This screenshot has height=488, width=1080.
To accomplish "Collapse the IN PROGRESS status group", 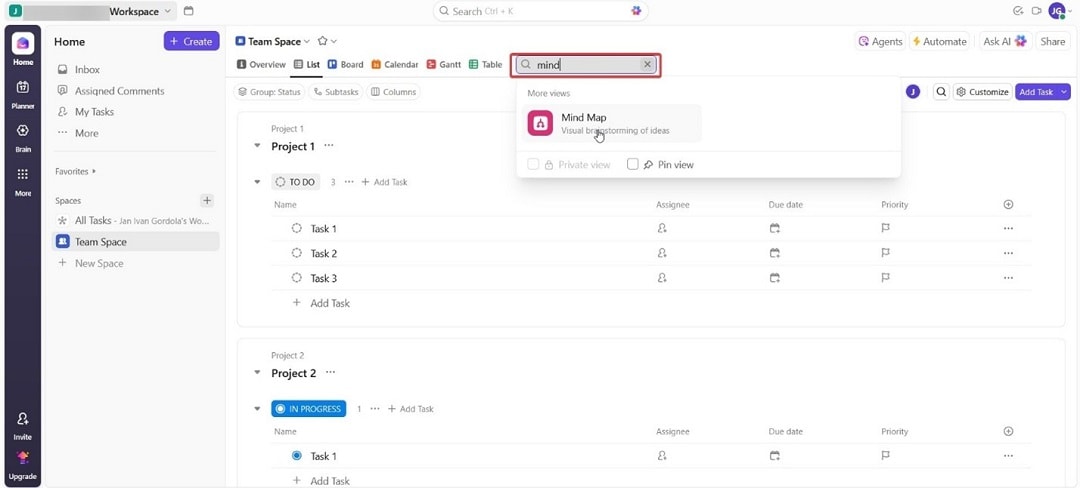I will pyautogui.click(x=257, y=409).
